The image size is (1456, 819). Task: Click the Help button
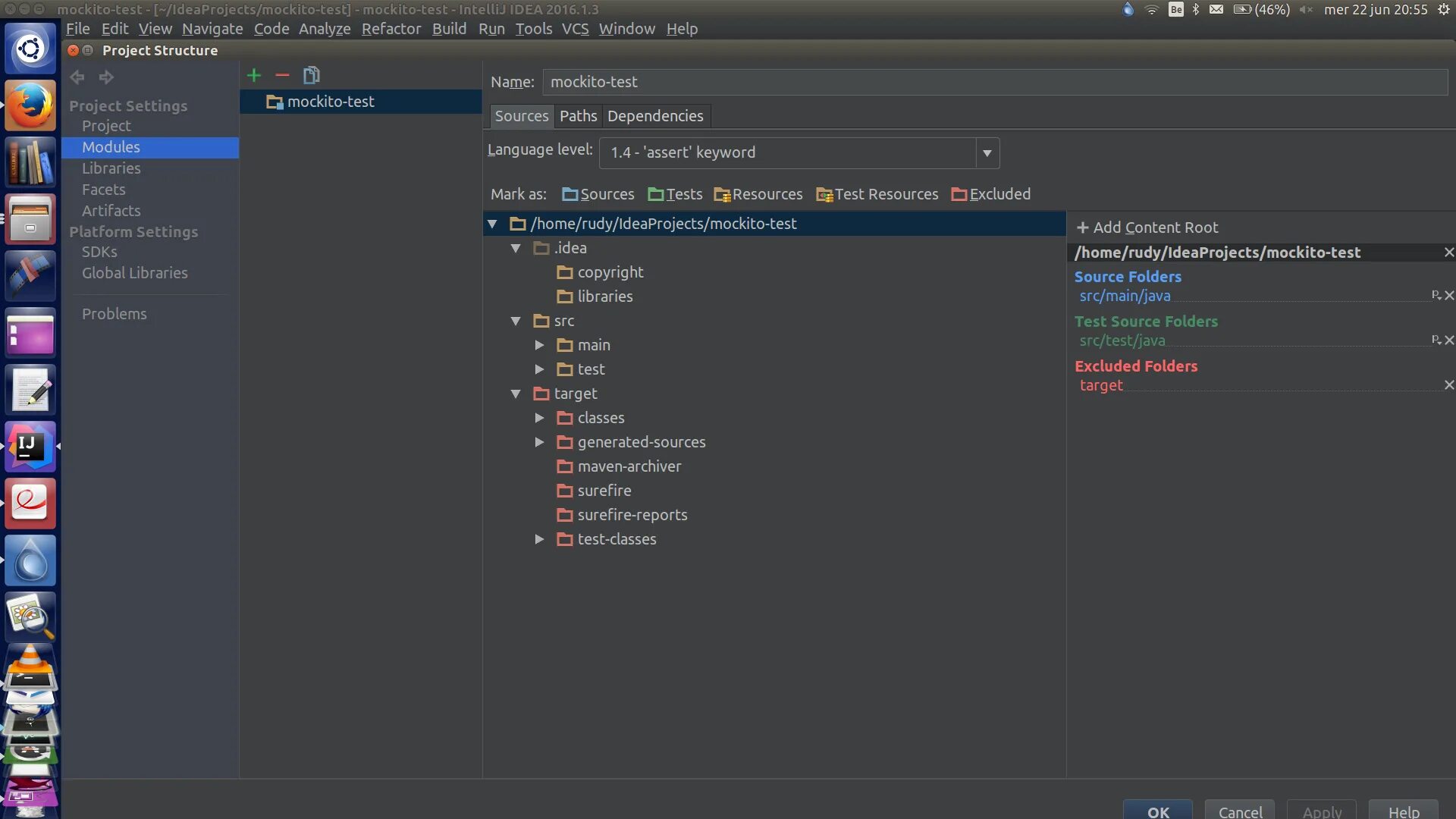(x=1404, y=811)
